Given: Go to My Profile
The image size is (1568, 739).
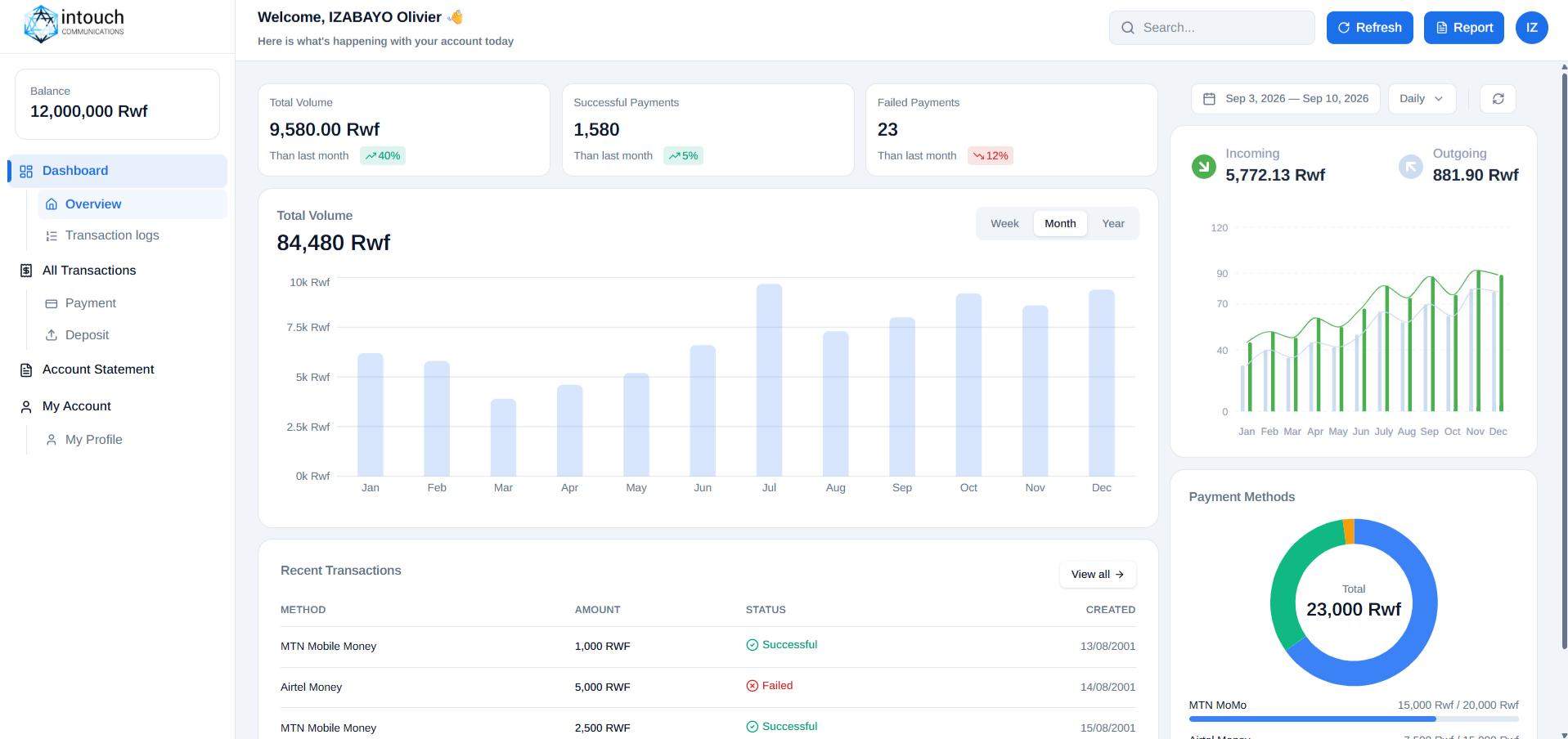Looking at the screenshot, I should [x=133, y=440].
